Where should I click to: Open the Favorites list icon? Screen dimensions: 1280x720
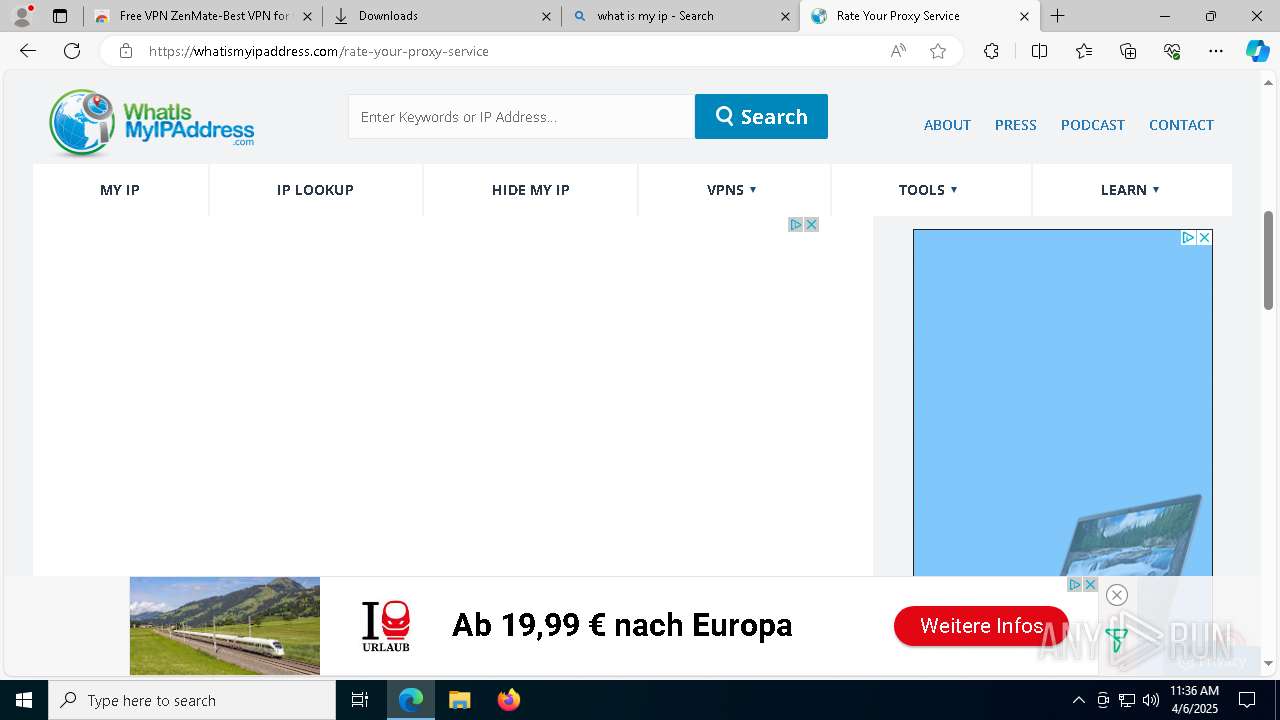[x=1084, y=51]
